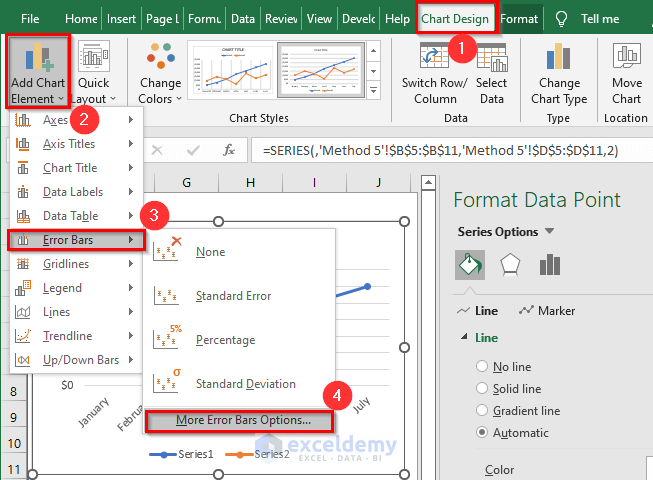Choose Standard Error error bars option
This screenshot has width=653, height=480.
click(239, 296)
